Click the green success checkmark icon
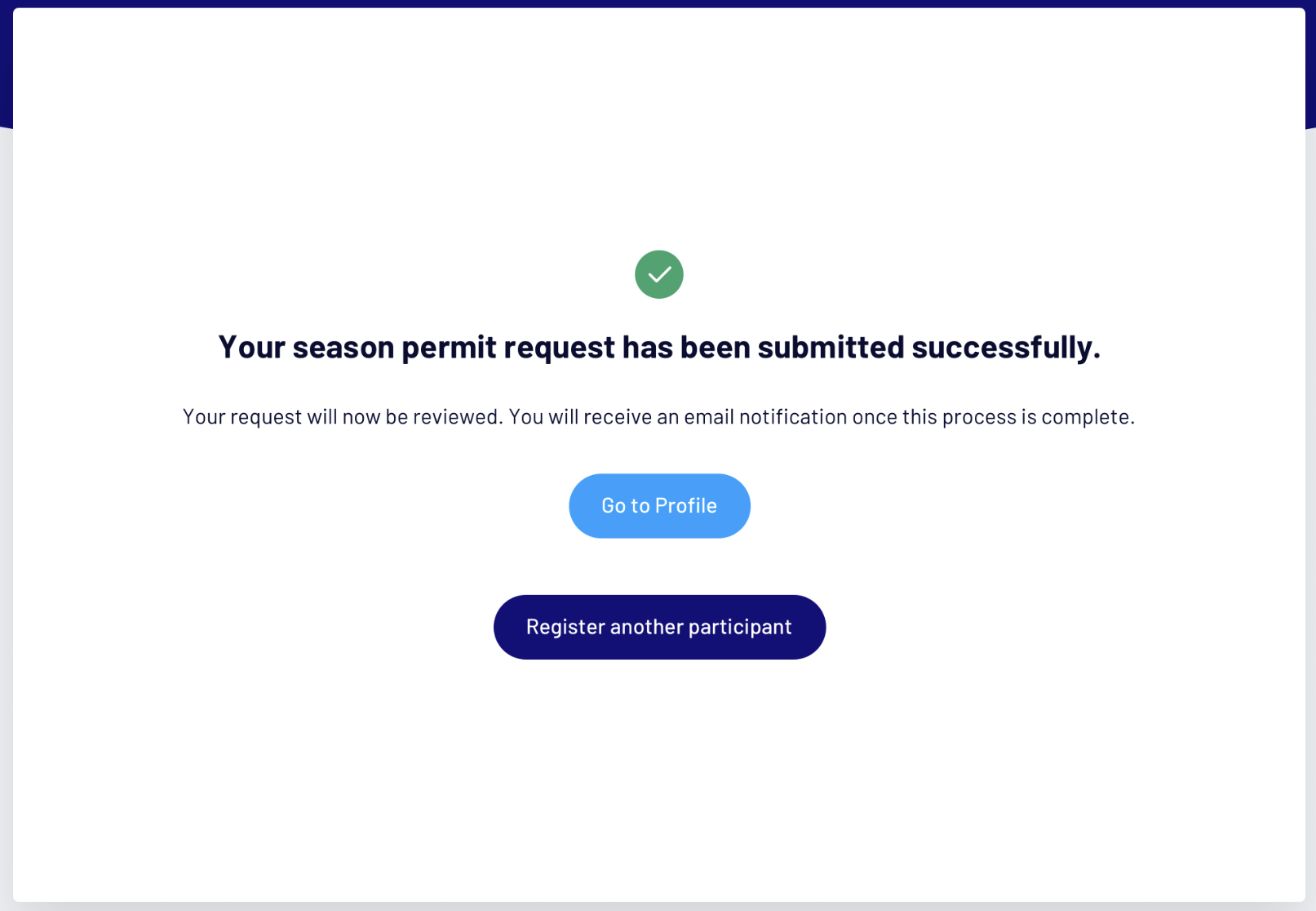Viewport: 1316px width, 911px height. click(658, 274)
